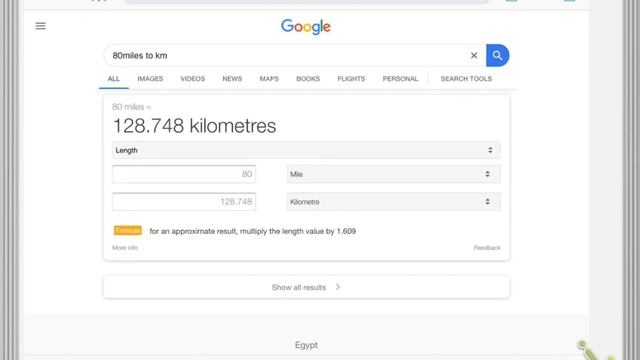Image resolution: width=640 pixels, height=360 pixels.
Task: Click the formula text 'multiply the length value by 1.609'
Action: click(298, 231)
